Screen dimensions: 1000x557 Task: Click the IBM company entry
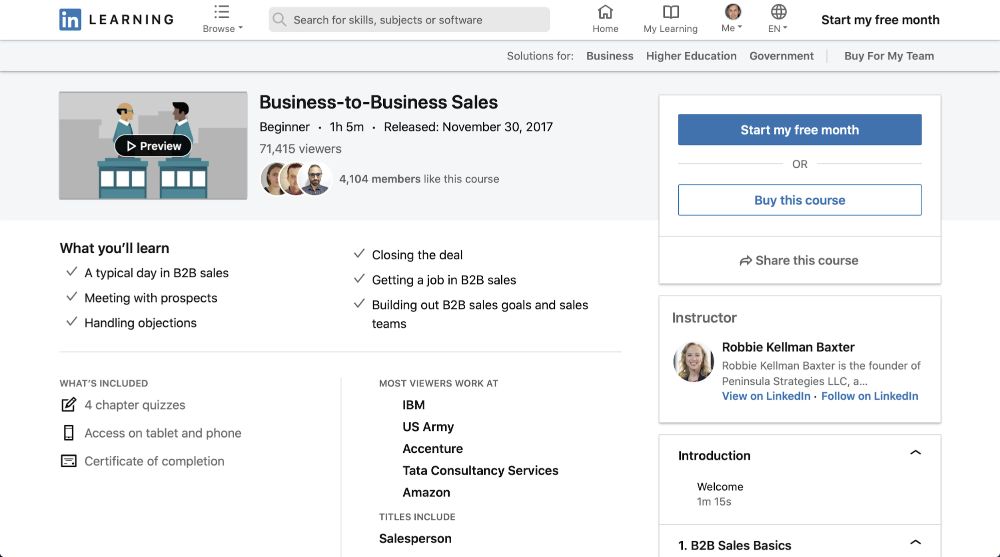(x=413, y=405)
